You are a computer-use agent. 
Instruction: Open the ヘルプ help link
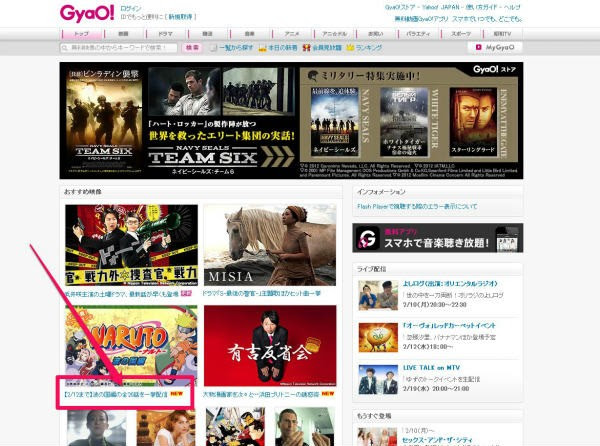coord(512,7)
